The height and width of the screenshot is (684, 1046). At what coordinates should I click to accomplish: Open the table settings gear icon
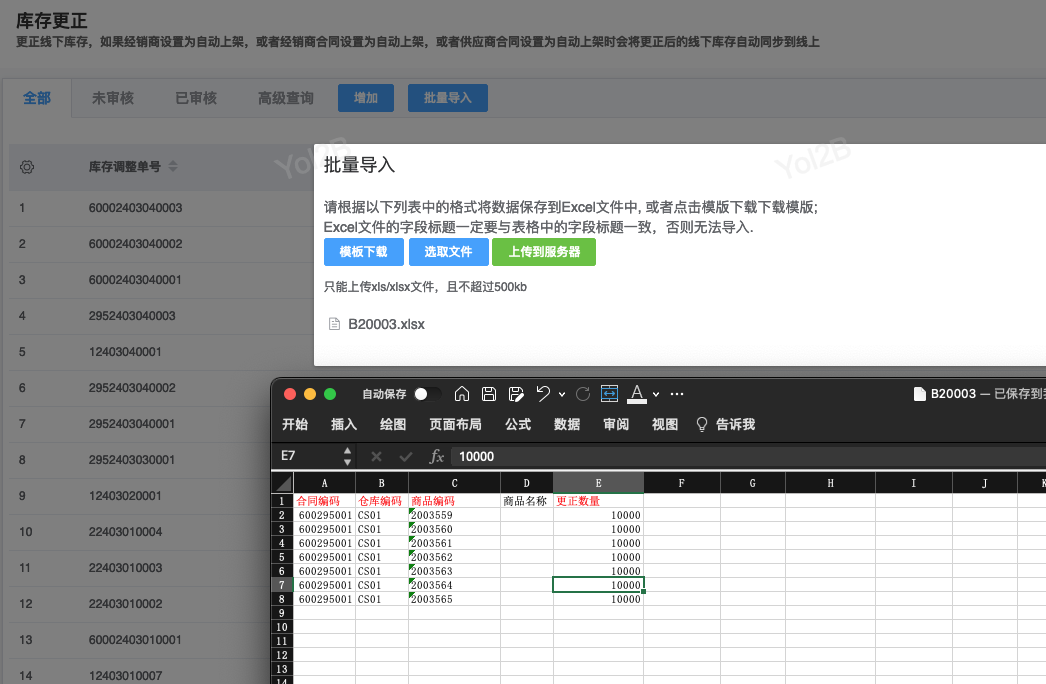pos(27,167)
